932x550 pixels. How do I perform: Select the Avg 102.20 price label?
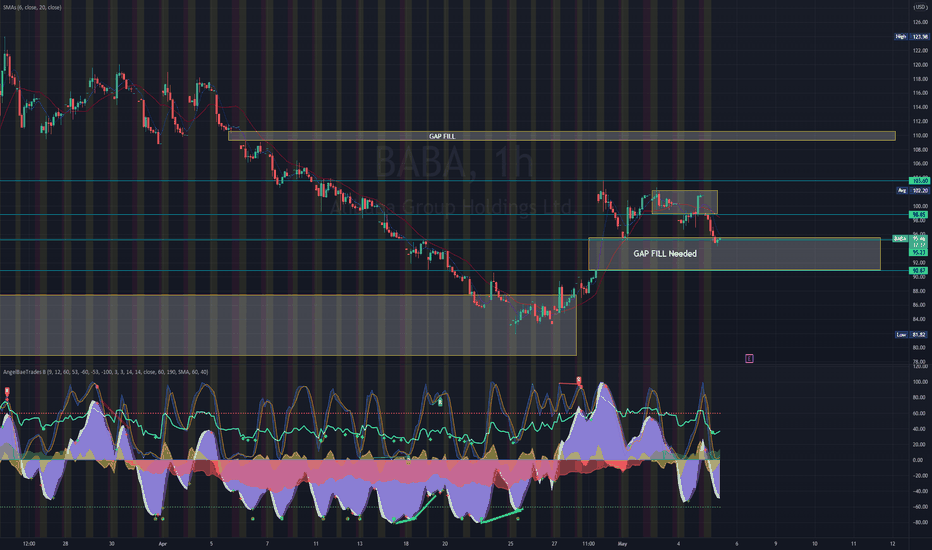click(912, 191)
